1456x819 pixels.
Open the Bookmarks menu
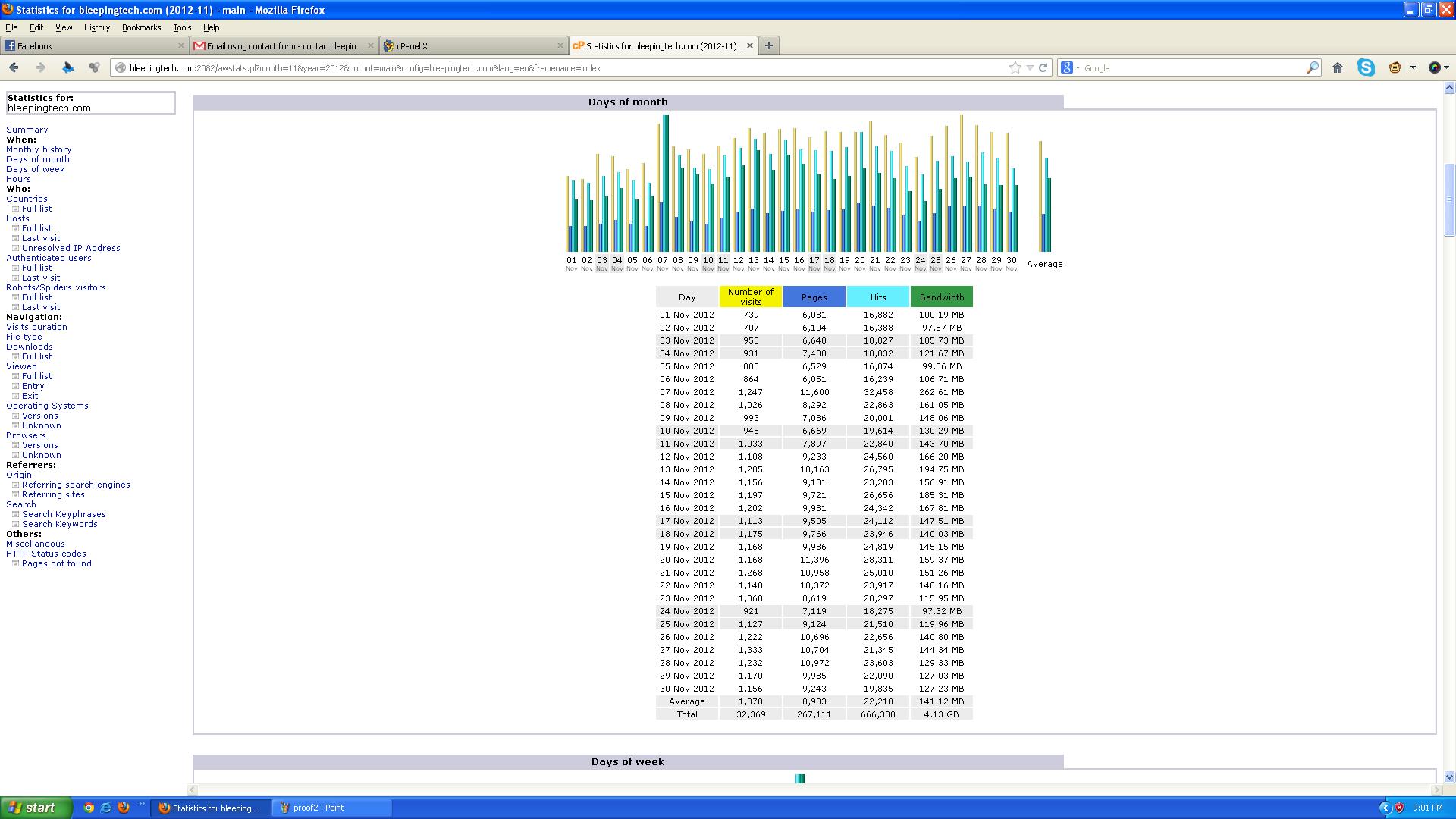tap(141, 27)
